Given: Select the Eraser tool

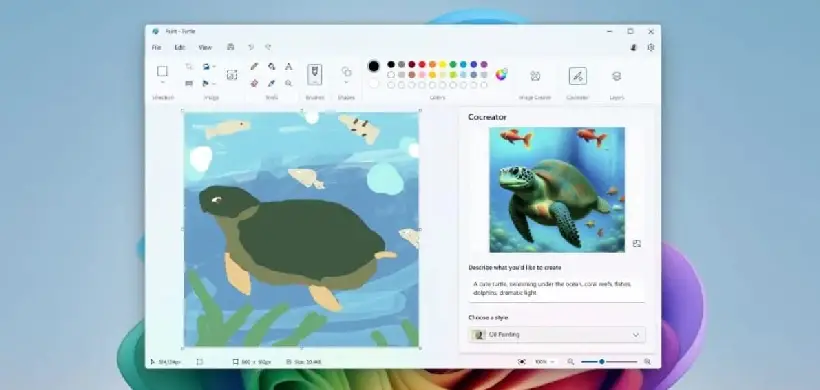Looking at the screenshot, I should click(254, 83).
